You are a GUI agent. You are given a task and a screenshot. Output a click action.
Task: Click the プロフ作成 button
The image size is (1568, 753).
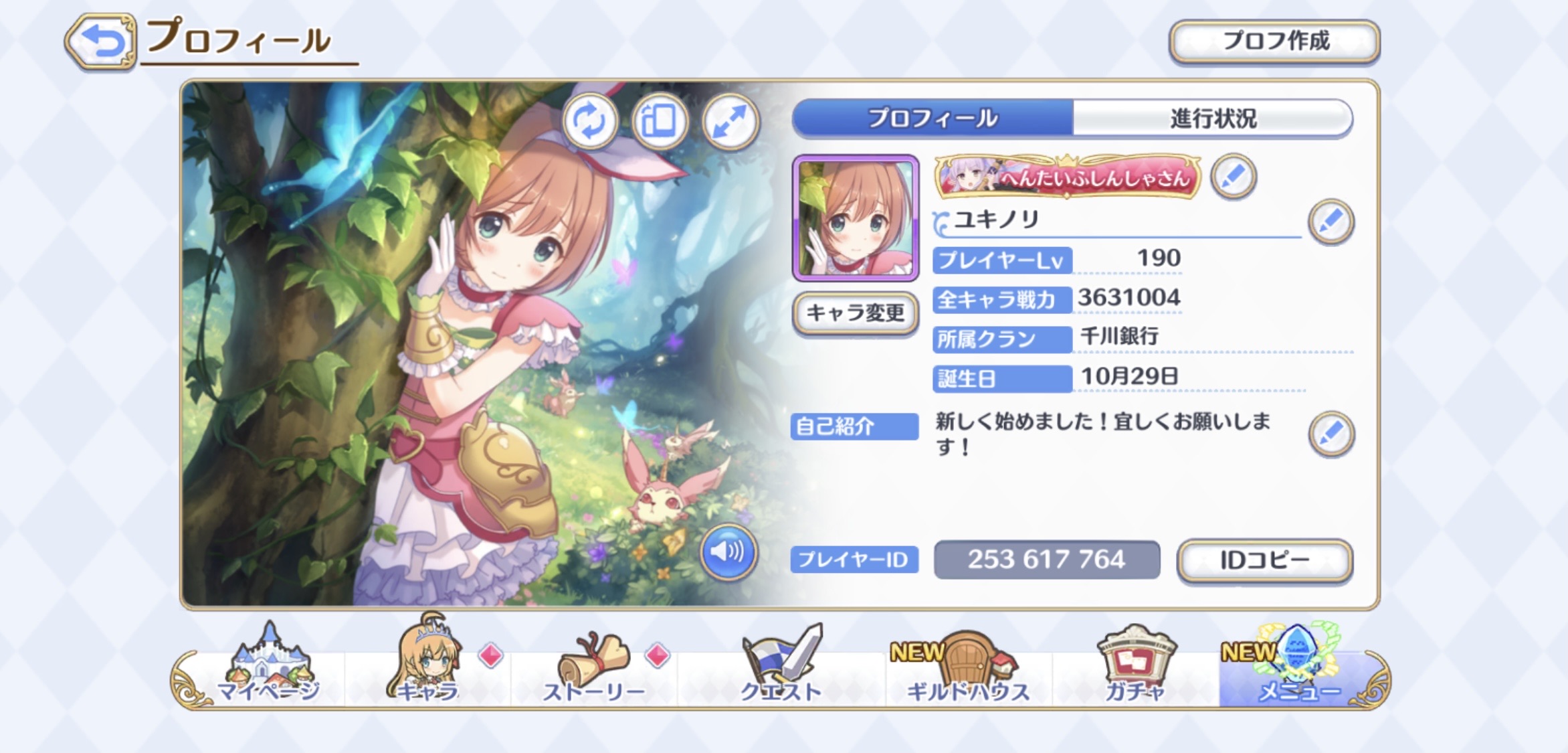1274,41
